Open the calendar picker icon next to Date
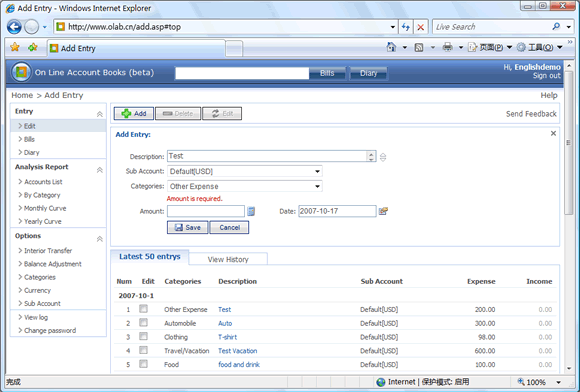Screen dimensions: 580x392 click(383, 211)
